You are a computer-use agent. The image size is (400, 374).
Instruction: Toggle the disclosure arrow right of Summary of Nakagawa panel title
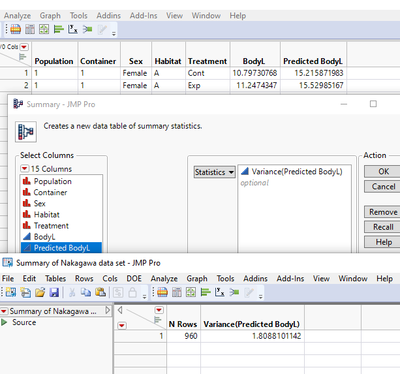tap(107, 310)
